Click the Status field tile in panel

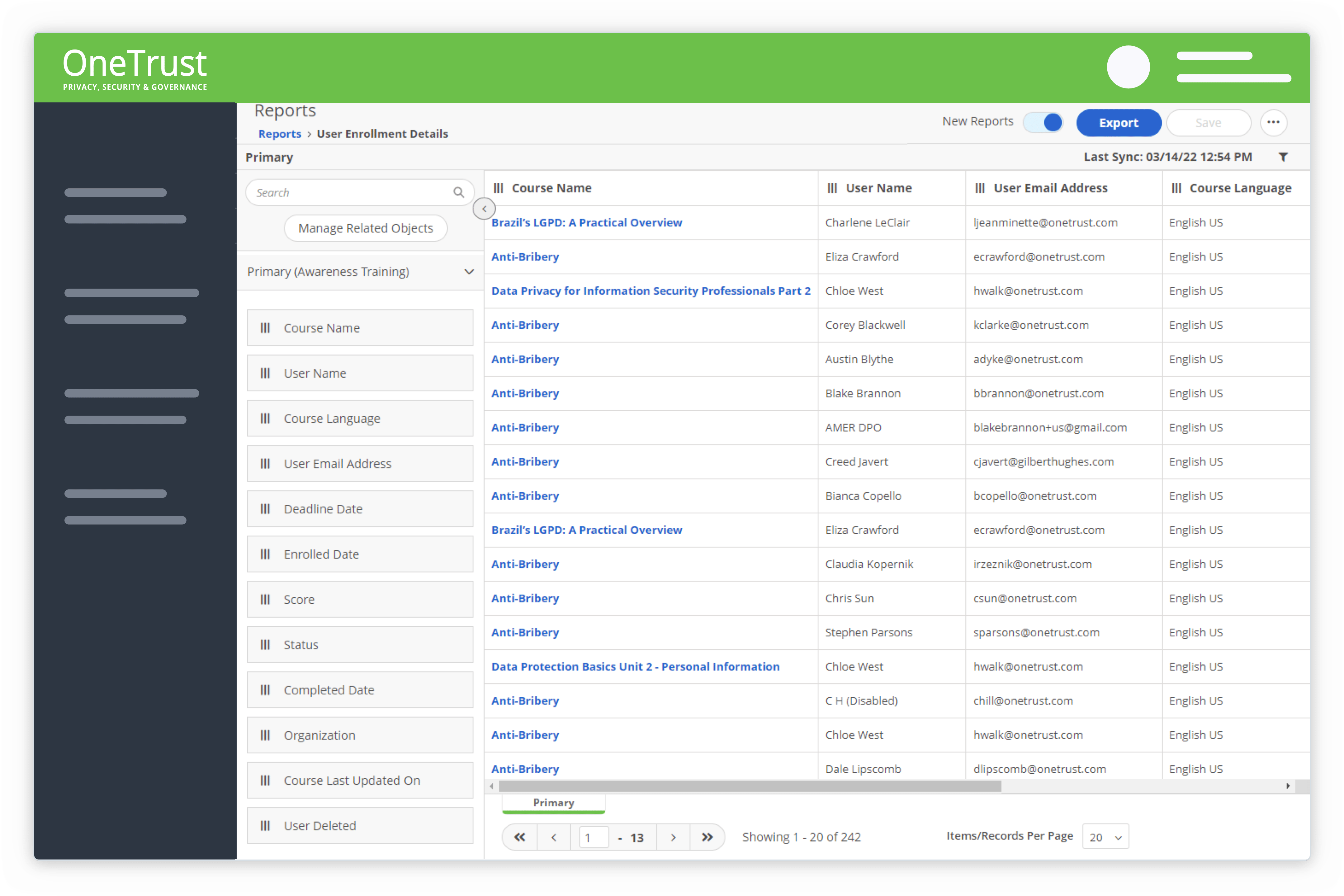pyautogui.click(x=360, y=644)
